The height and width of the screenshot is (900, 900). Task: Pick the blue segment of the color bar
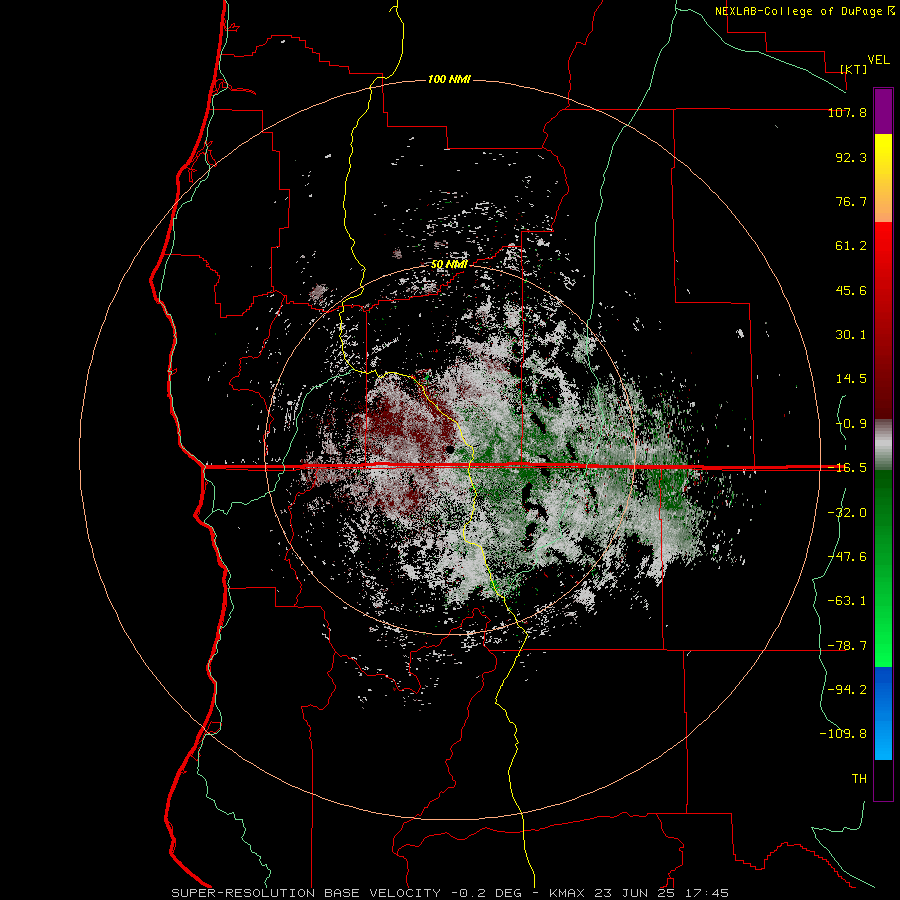883,713
